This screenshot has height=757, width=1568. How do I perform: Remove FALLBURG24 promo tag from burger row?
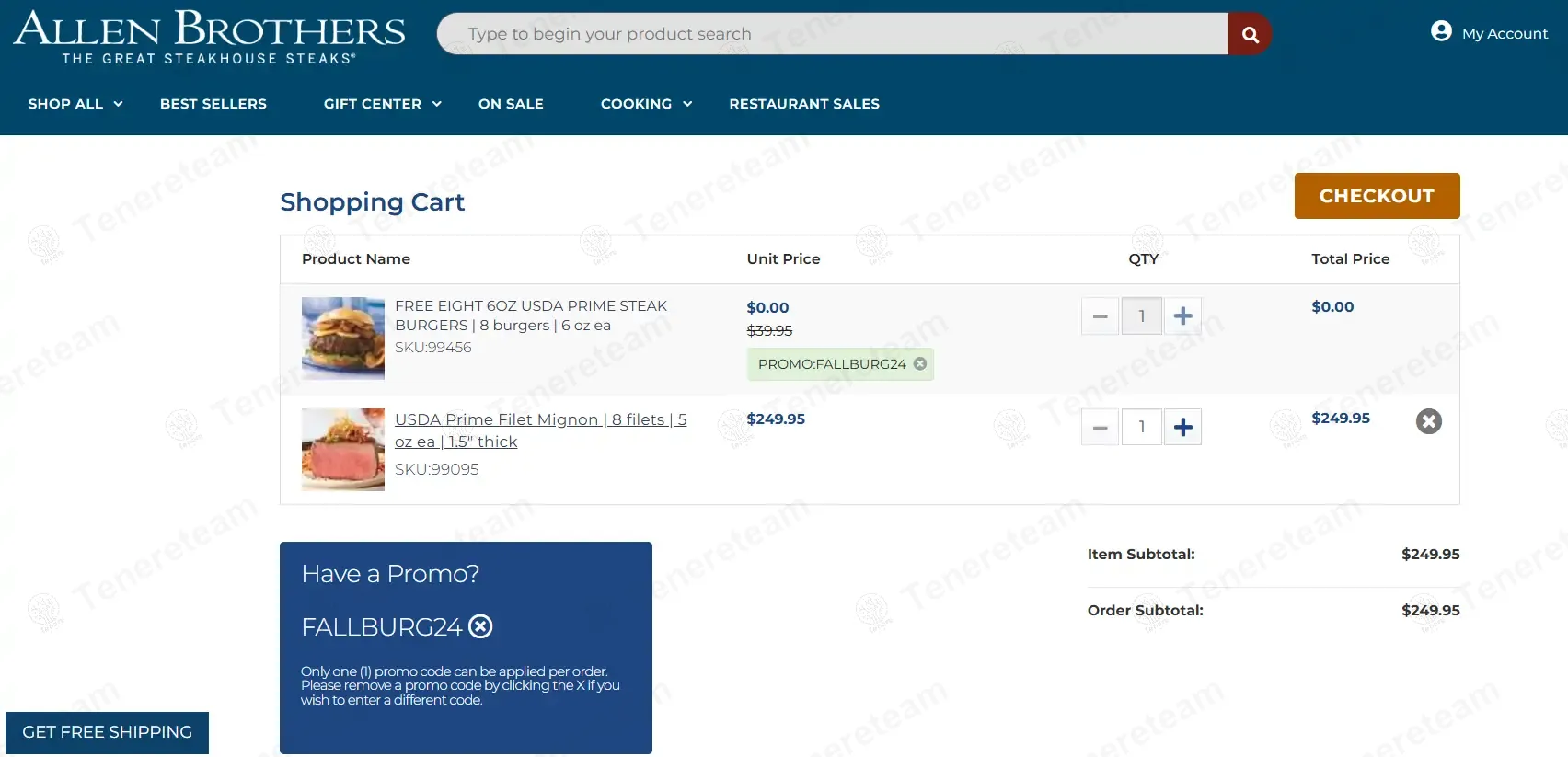(x=920, y=363)
